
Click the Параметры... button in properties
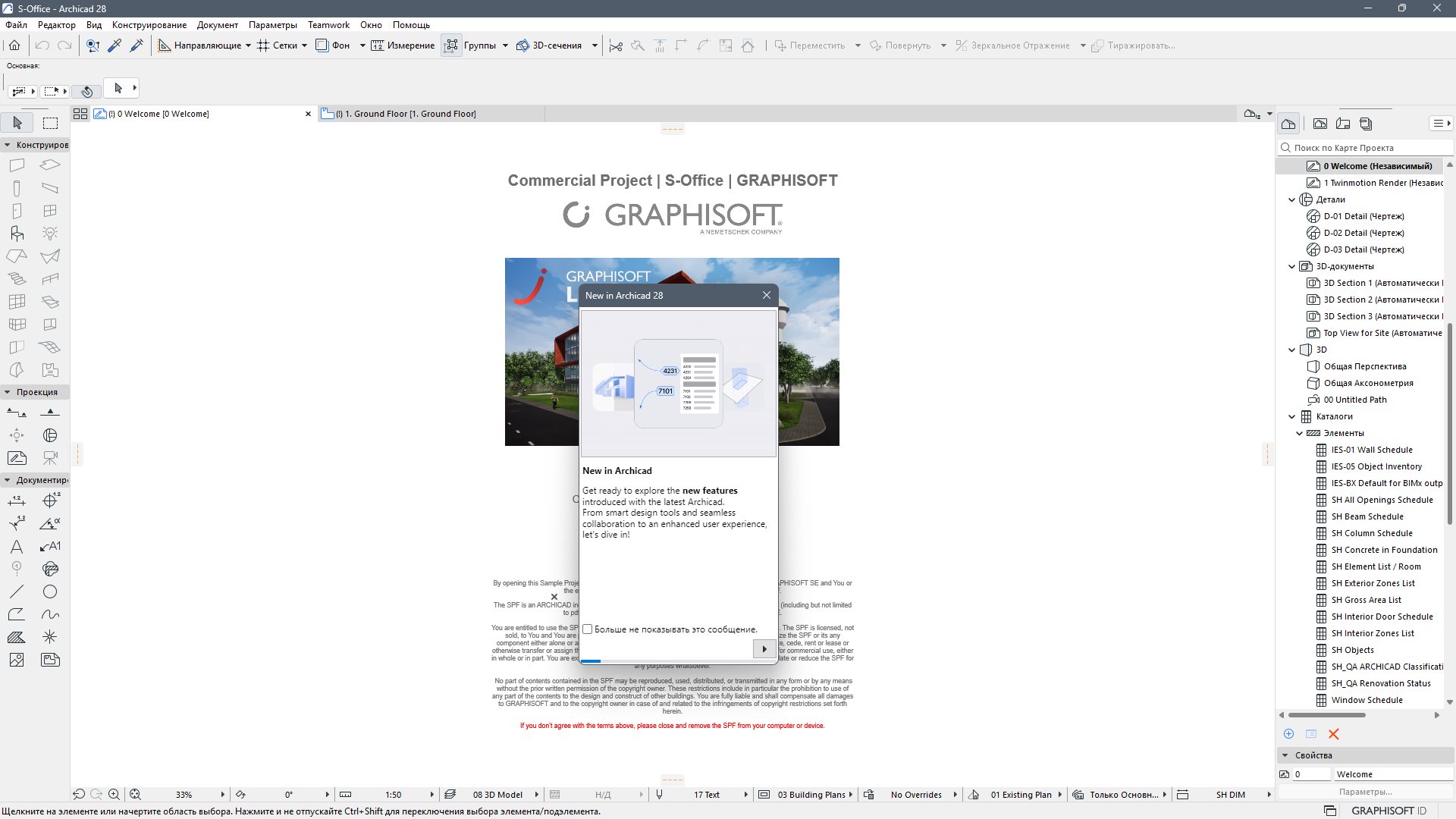(1365, 792)
